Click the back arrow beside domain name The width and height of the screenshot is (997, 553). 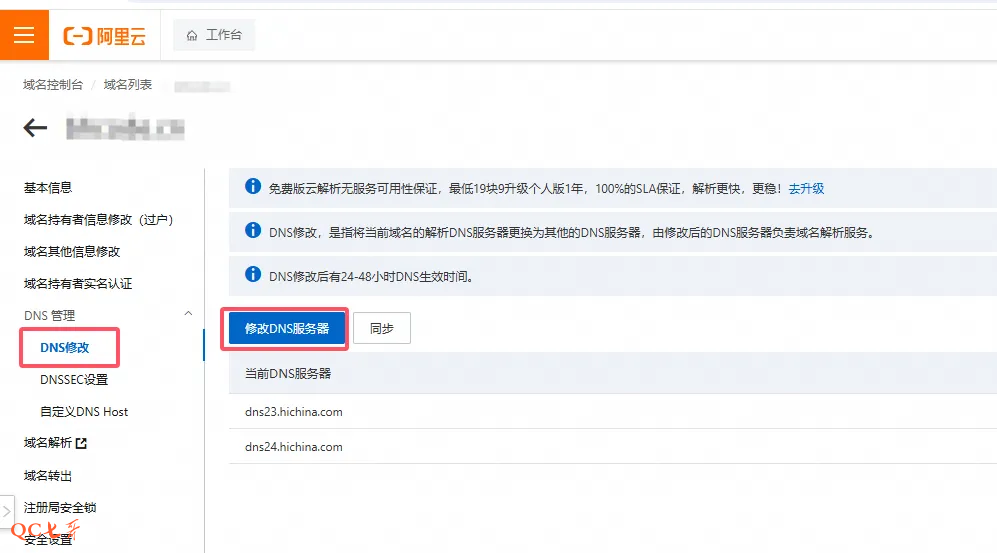(36, 128)
